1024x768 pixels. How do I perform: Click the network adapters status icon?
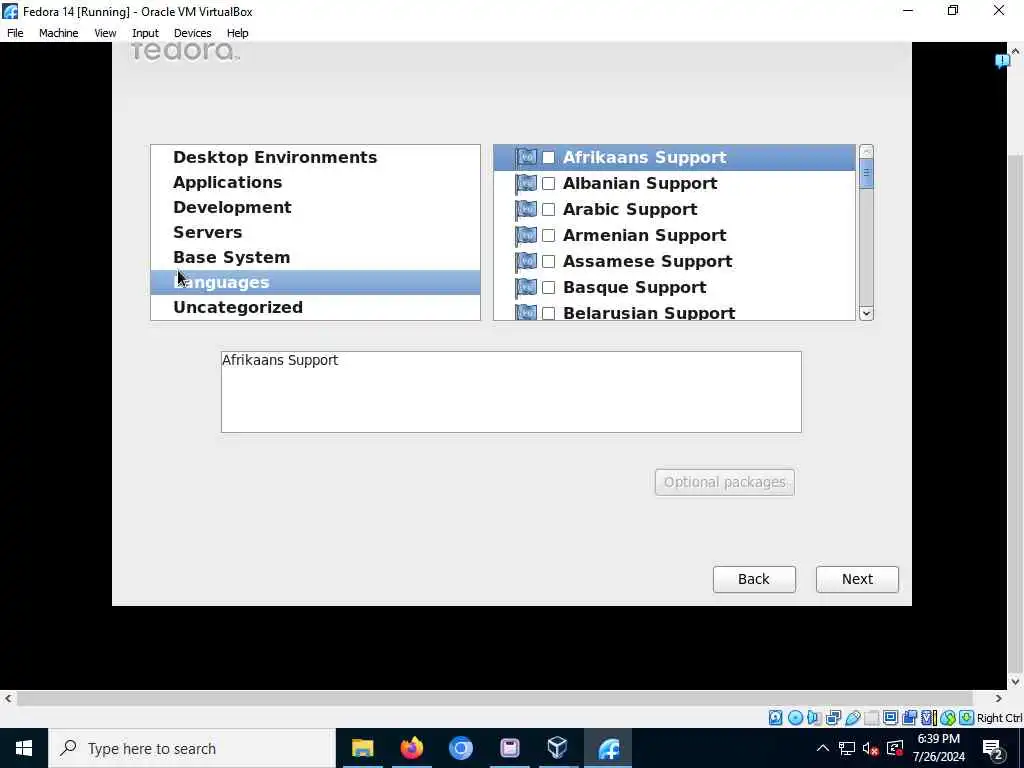(x=833, y=718)
